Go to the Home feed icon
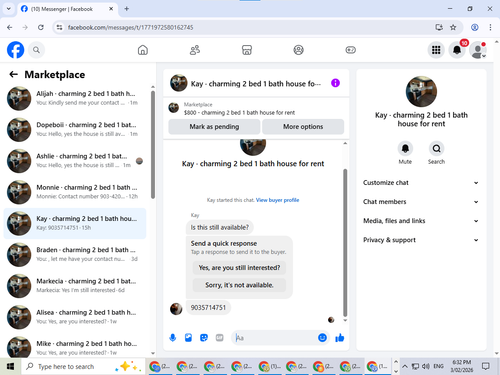This screenshot has height=375, width=500. [143, 50]
